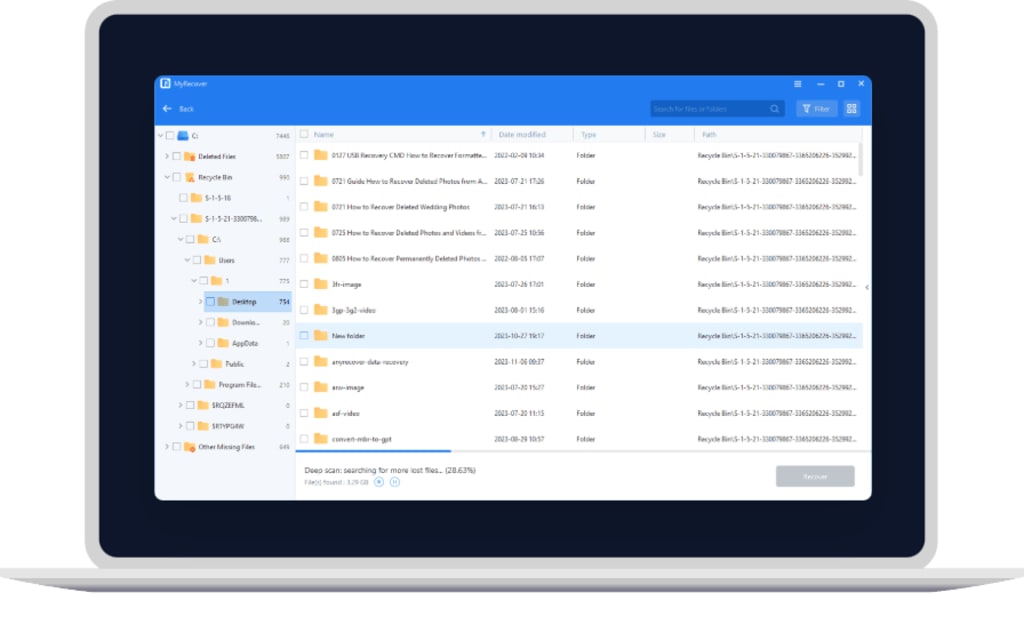Select the 0127 USB Recovery CMD folder row
The width and height of the screenshot is (1024, 617).
pyautogui.click(x=579, y=155)
